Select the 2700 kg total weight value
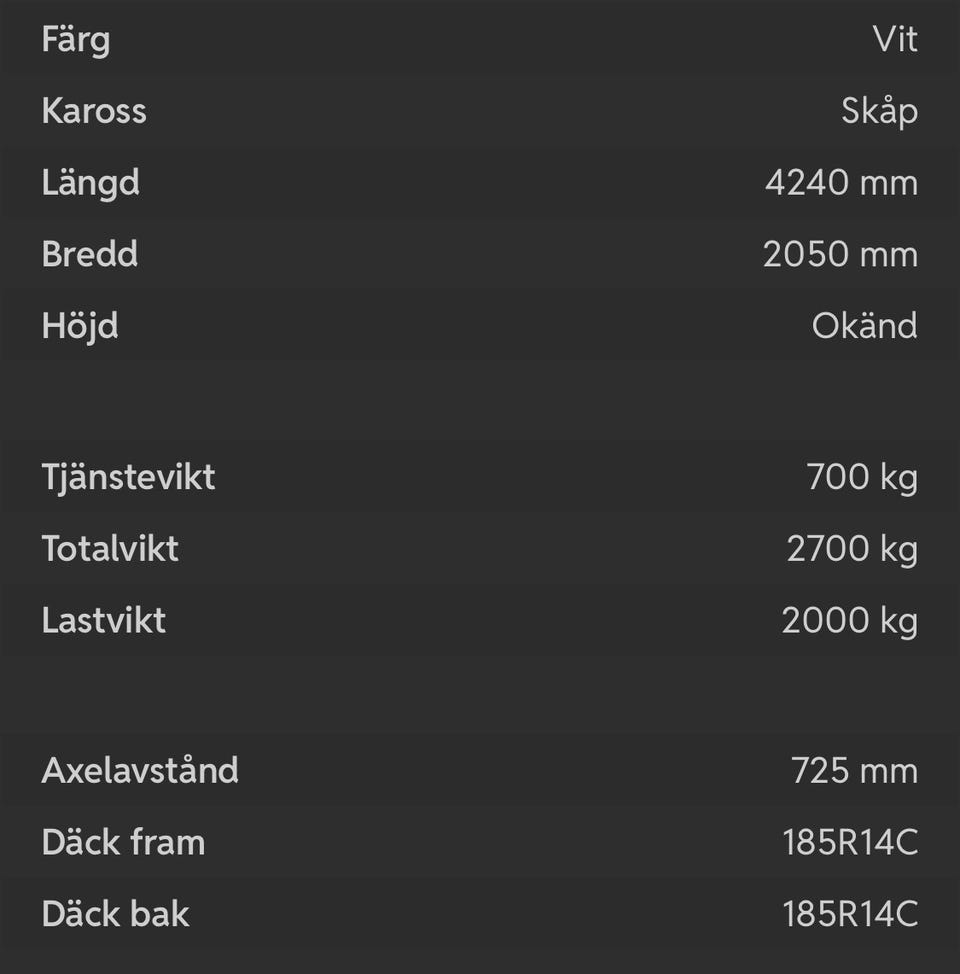The height and width of the screenshot is (974, 960). (852, 549)
